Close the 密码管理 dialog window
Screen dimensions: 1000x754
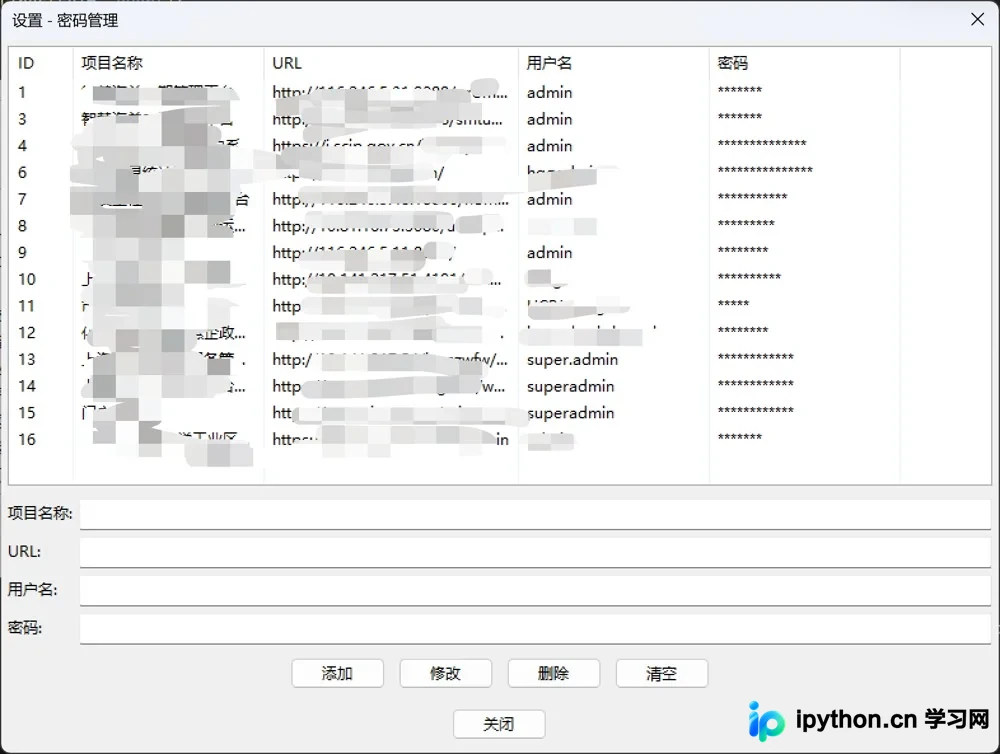tap(977, 20)
